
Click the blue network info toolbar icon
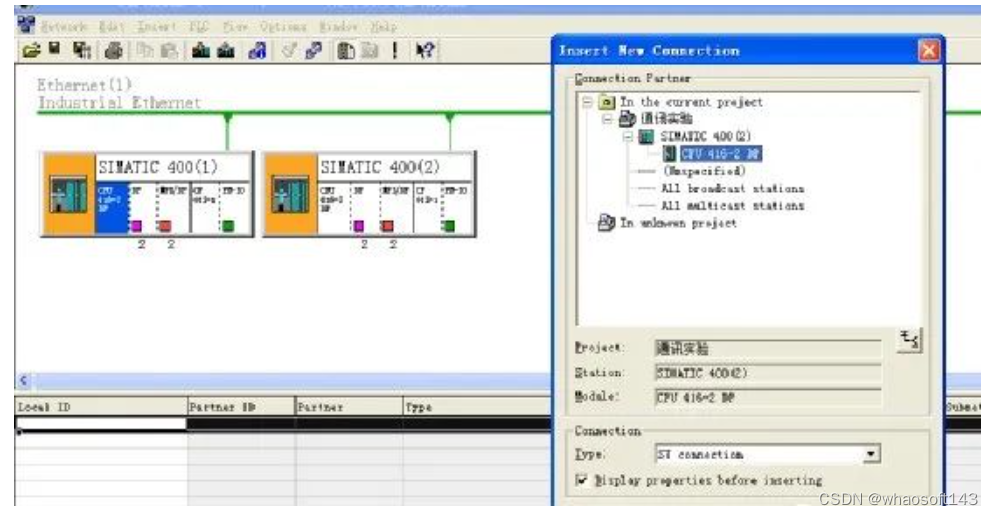click(257, 50)
